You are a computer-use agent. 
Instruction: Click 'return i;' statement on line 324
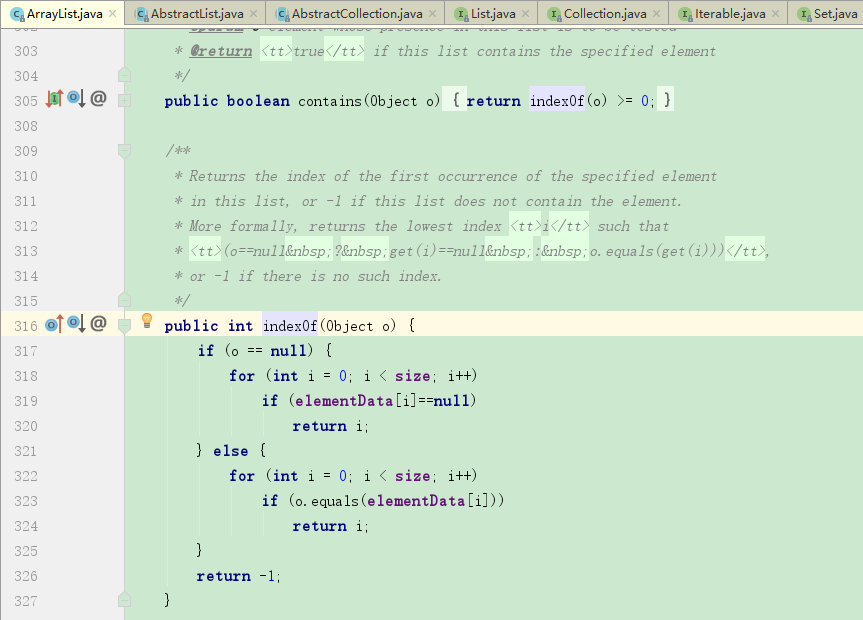tap(330, 526)
